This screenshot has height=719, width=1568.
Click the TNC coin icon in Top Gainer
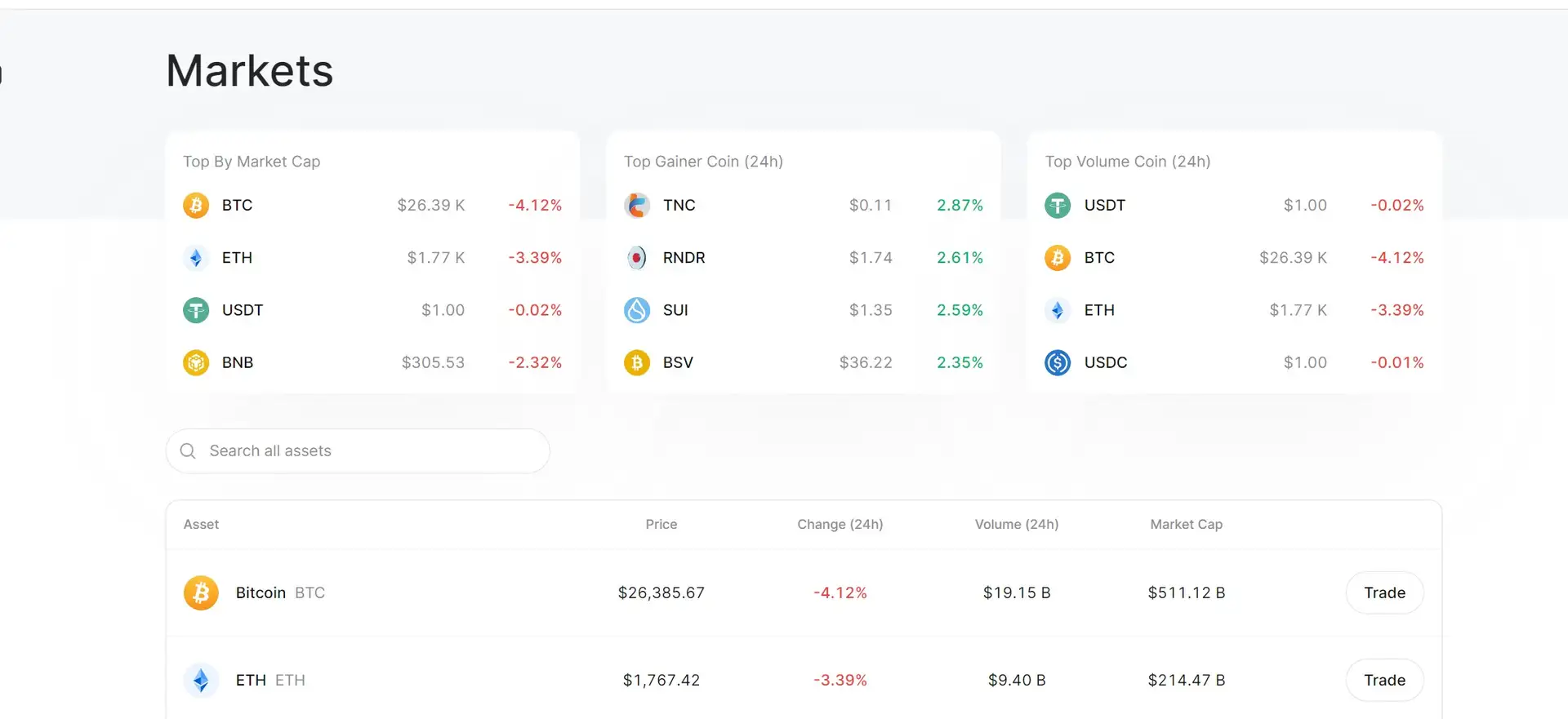tap(637, 205)
